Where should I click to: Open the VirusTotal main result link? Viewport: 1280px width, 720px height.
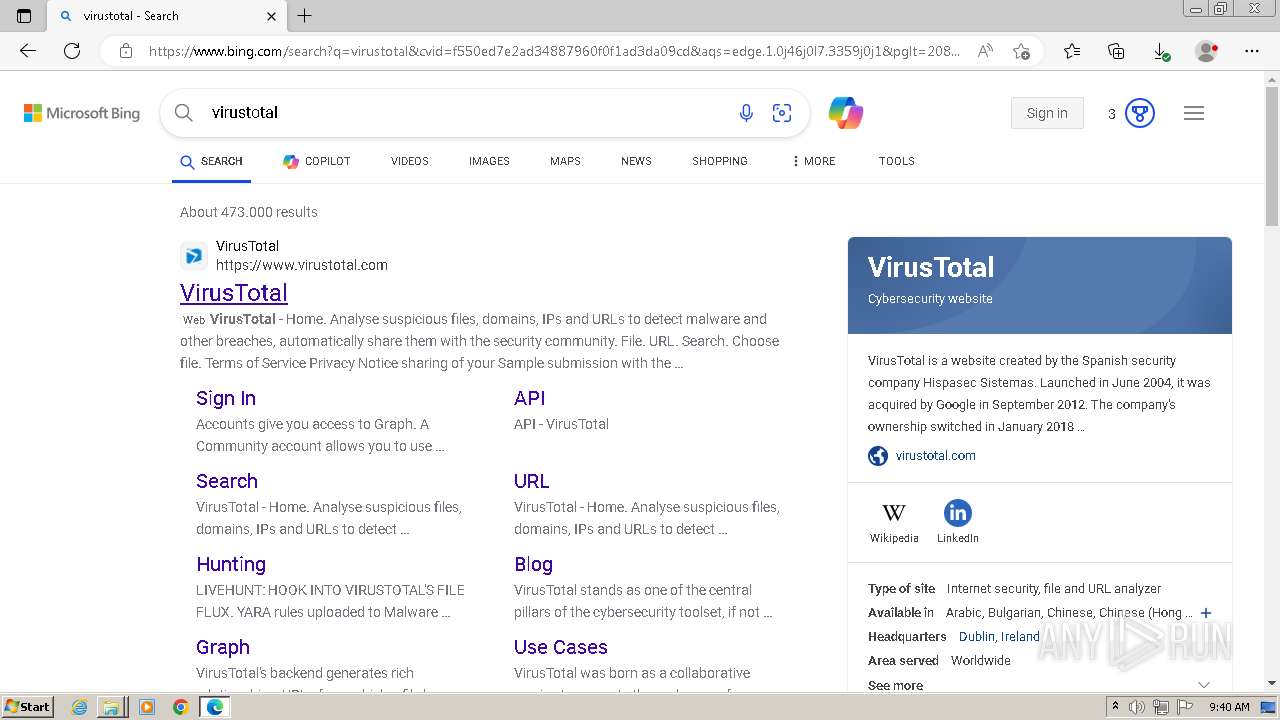[234, 293]
